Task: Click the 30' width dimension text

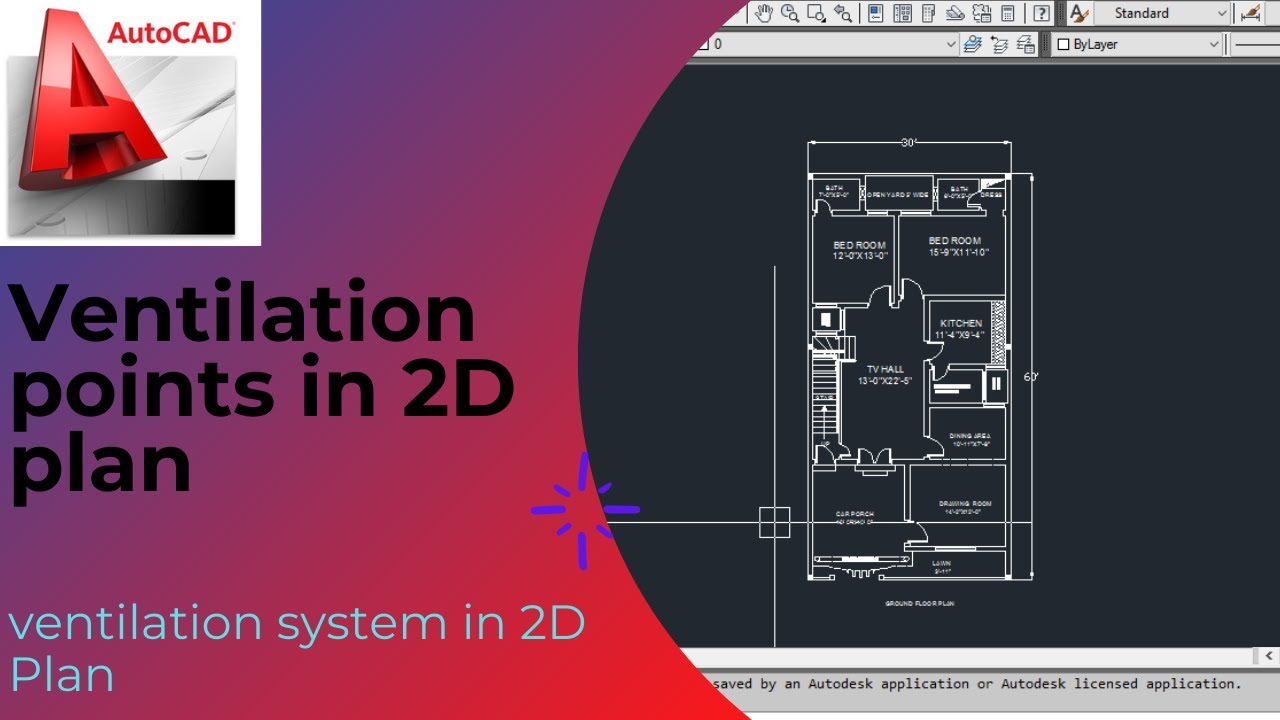Action: [x=908, y=142]
